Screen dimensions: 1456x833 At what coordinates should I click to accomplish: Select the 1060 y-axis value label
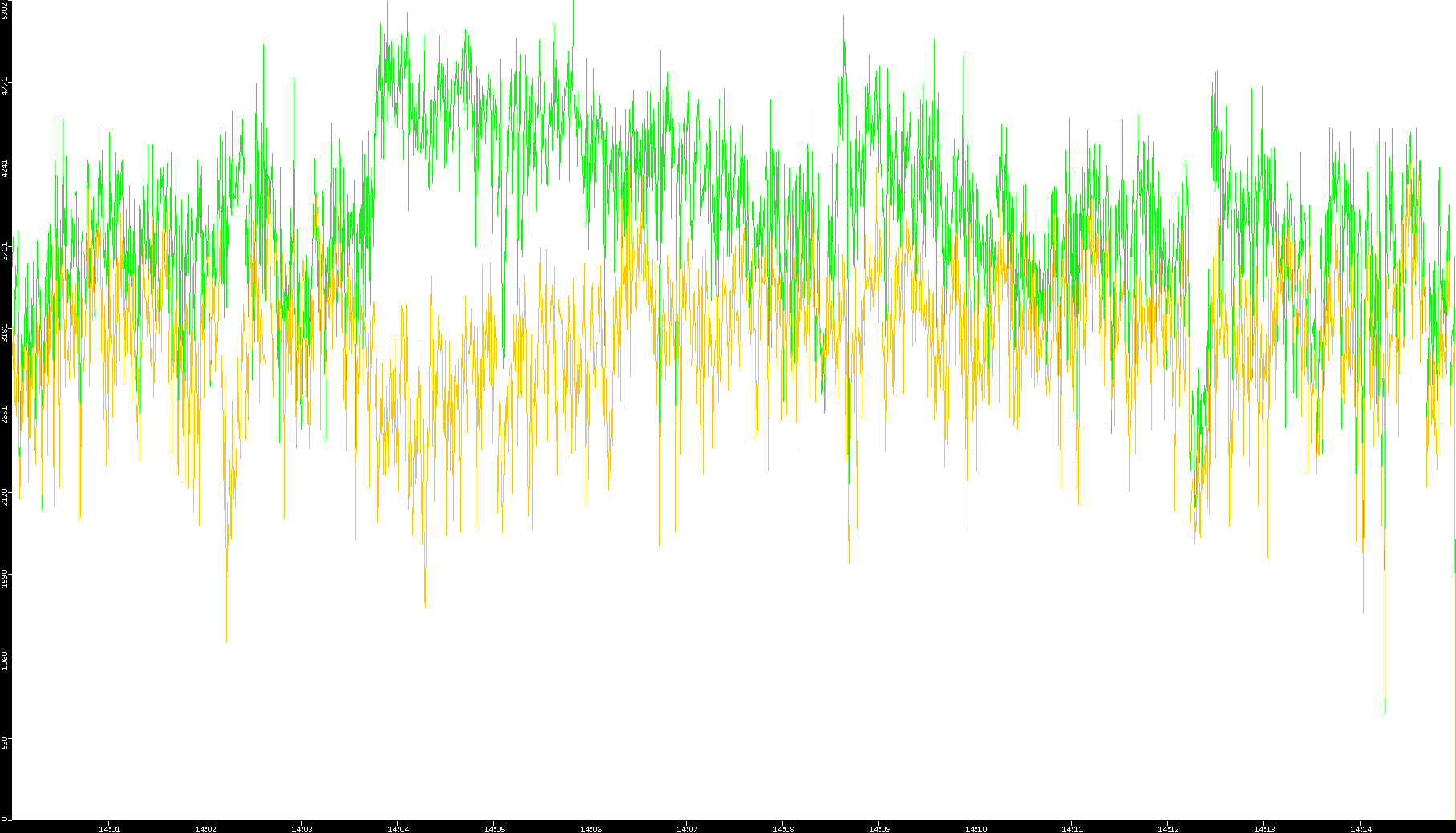pyautogui.click(x=5, y=660)
